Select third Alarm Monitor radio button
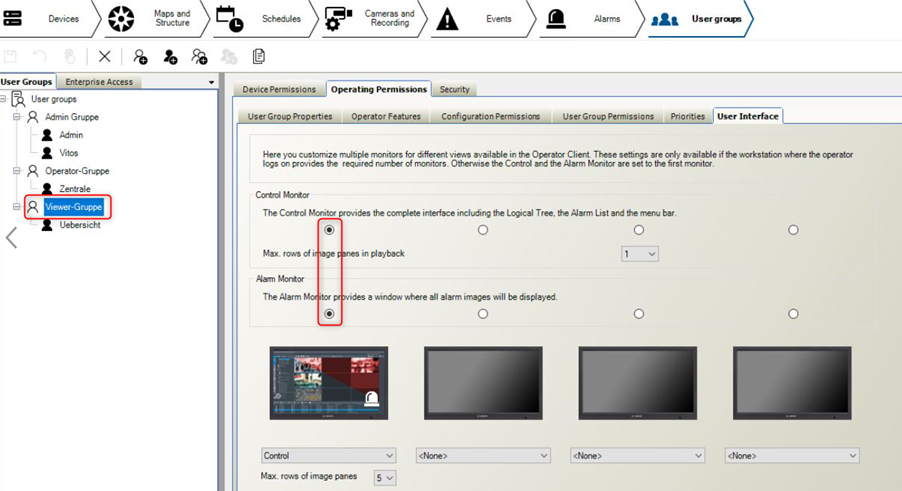 click(638, 314)
